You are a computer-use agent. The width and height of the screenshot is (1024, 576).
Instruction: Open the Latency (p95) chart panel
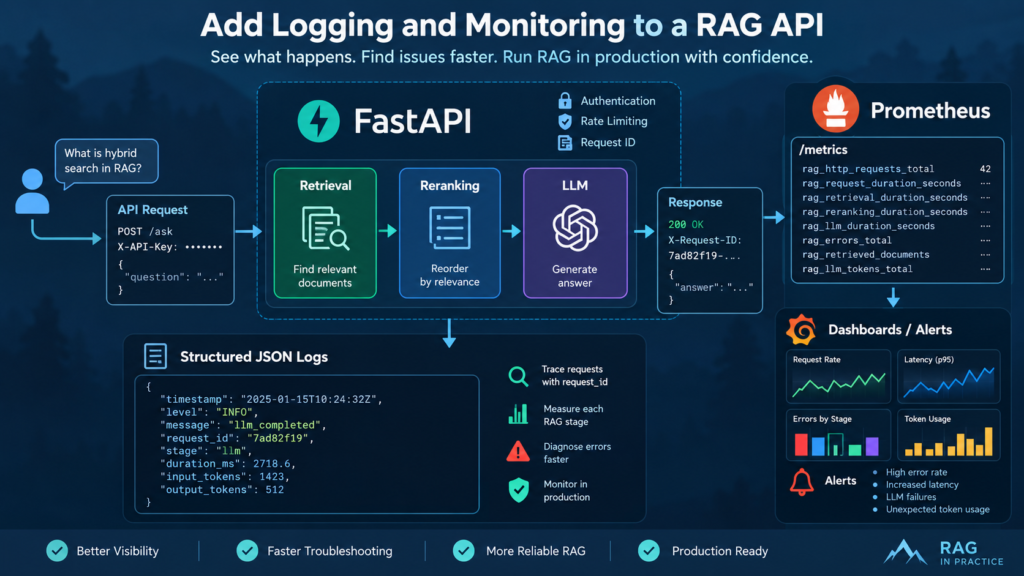pyautogui.click(x=949, y=377)
